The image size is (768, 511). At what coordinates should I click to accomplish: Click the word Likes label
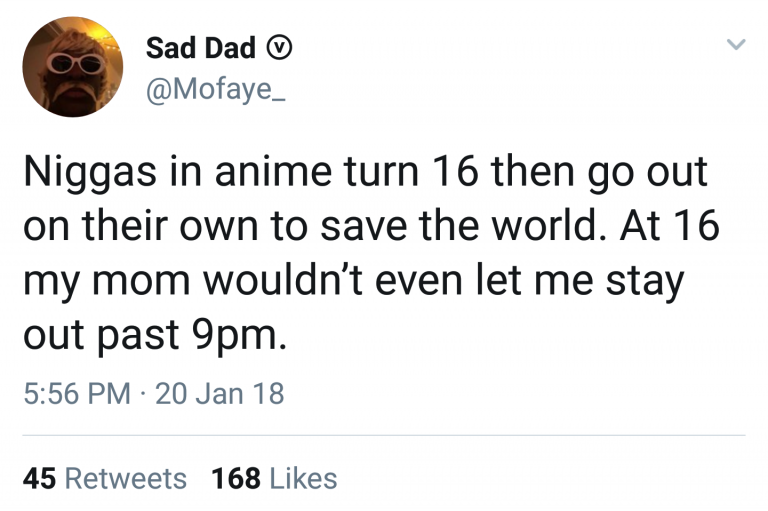point(303,479)
